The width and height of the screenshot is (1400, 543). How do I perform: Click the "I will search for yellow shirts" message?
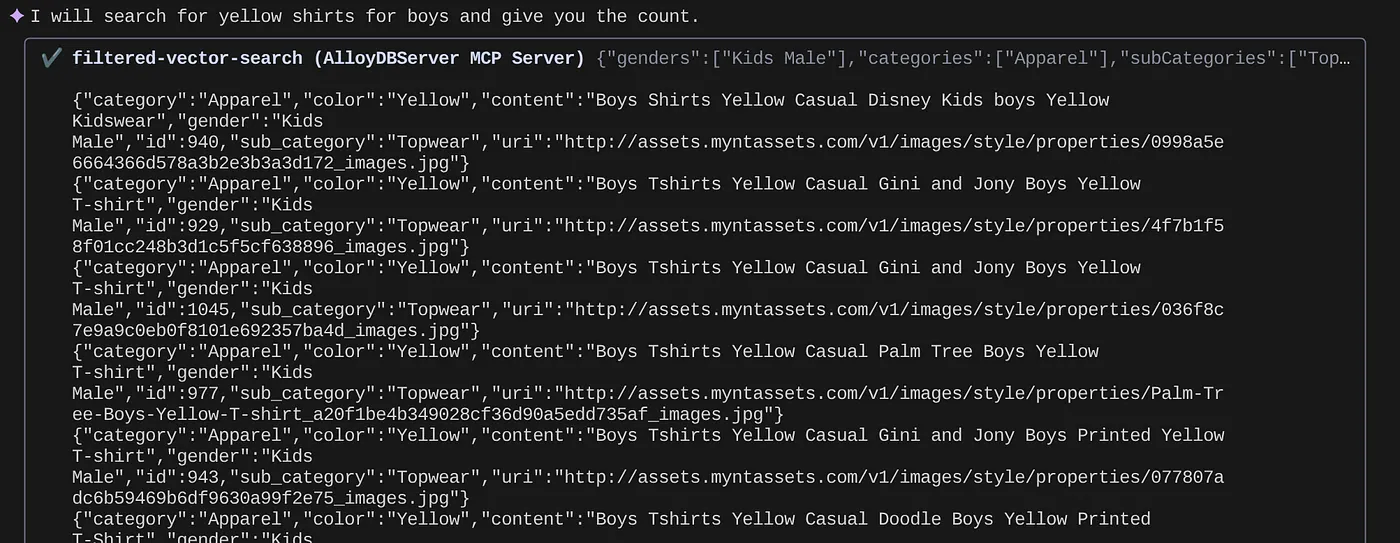point(365,16)
